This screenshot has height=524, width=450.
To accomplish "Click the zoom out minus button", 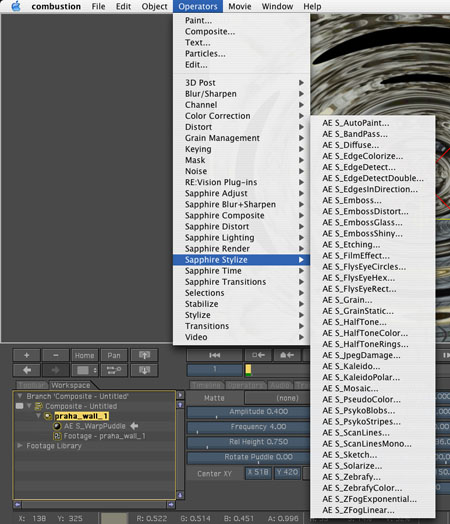I will tap(56, 355).
